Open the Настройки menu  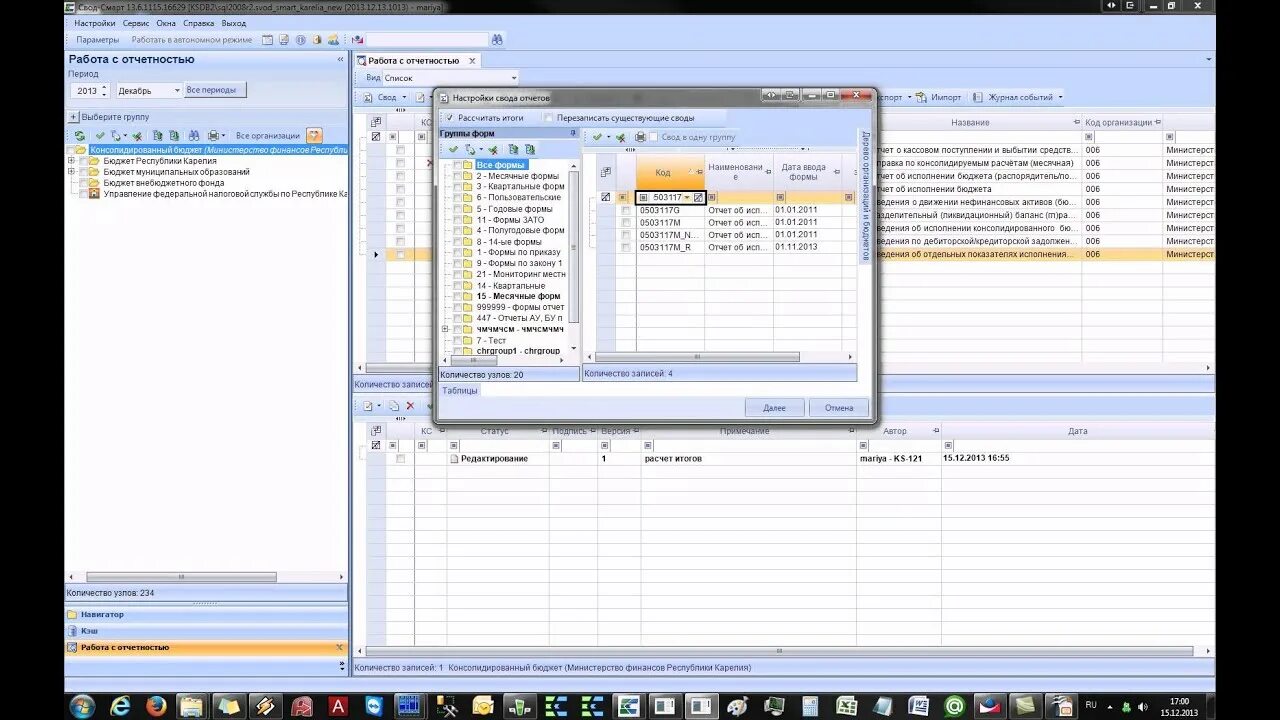[x=95, y=23]
